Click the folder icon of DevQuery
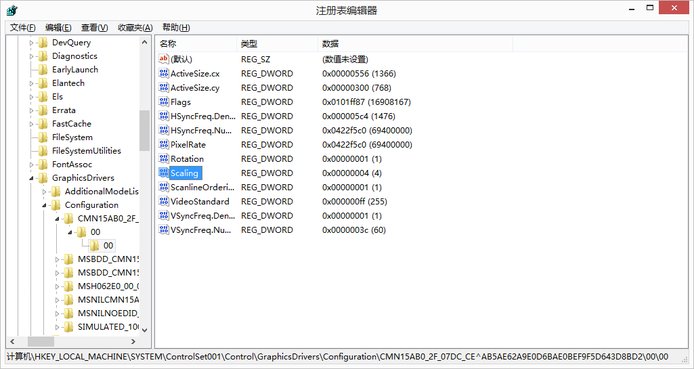The image size is (694, 369). 43,42
